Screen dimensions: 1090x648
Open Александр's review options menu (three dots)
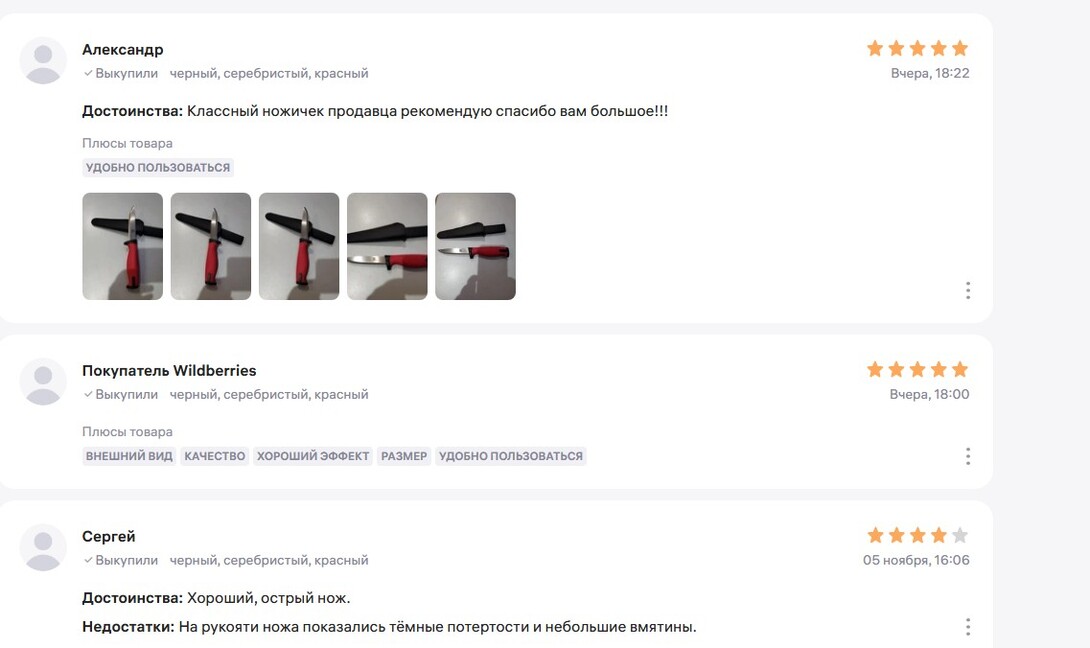968,291
